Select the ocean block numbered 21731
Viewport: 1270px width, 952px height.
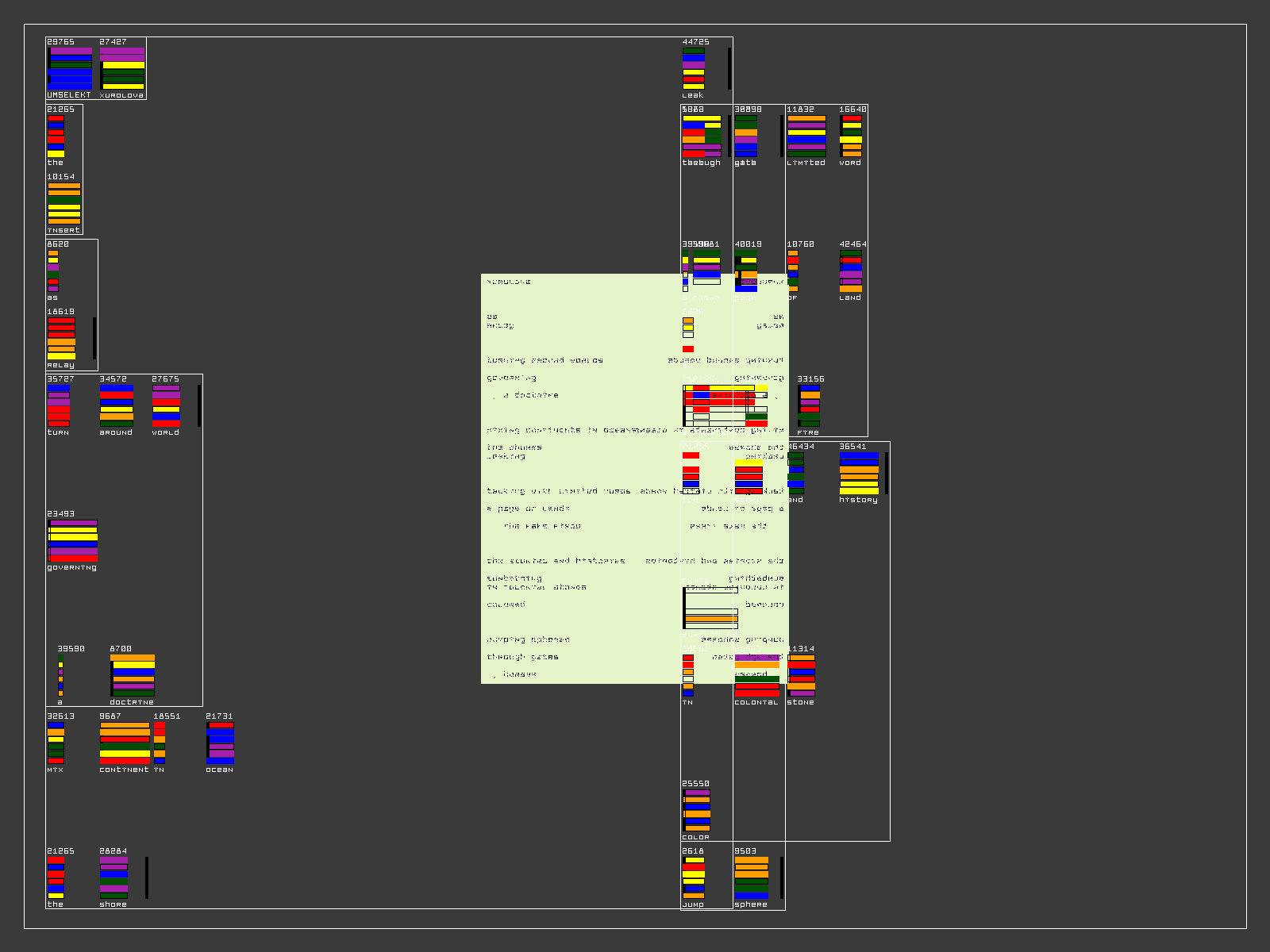pyautogui.click(x=221, y=743)
